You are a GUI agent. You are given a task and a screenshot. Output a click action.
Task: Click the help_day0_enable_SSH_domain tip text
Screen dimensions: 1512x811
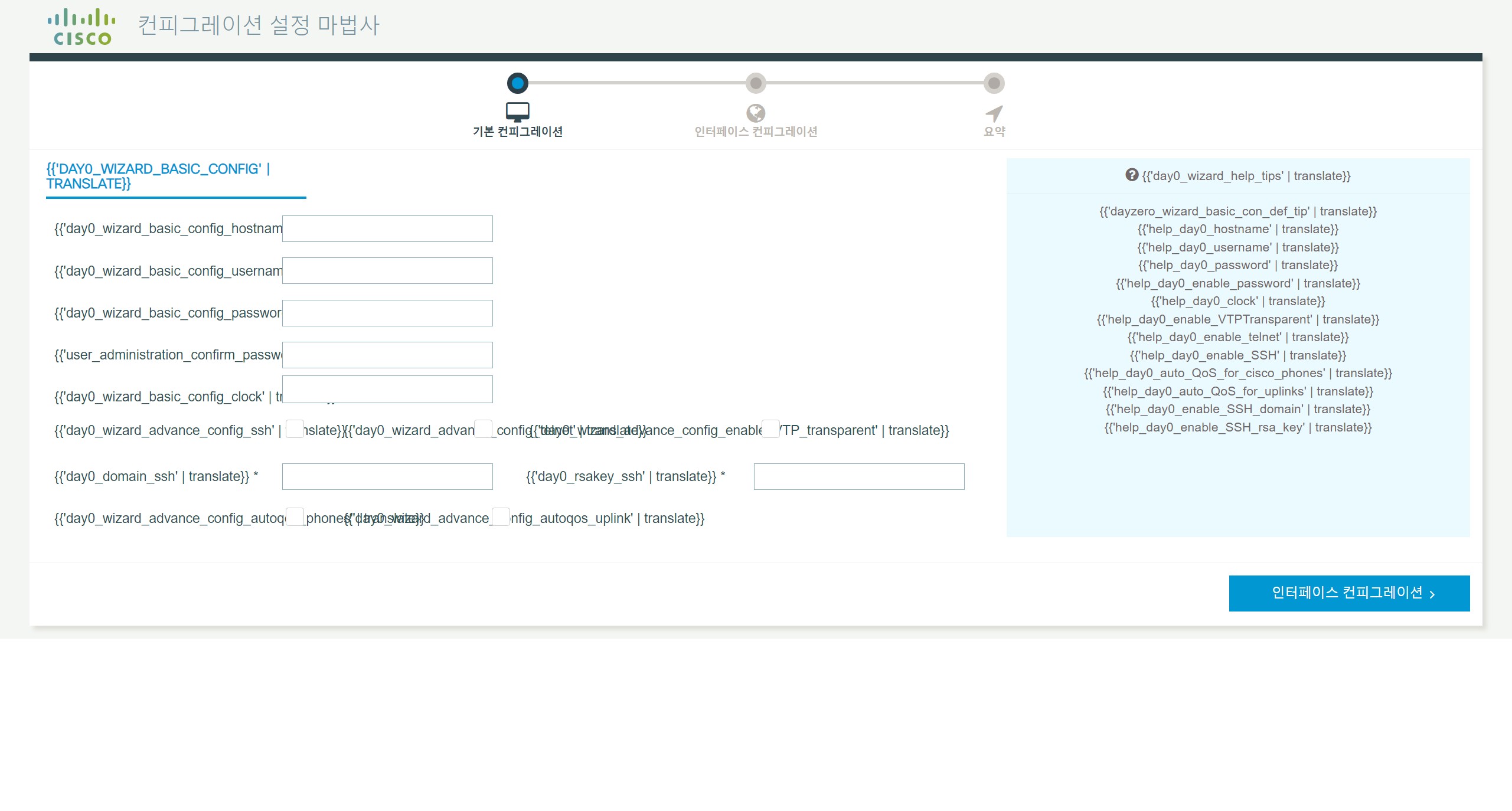(x=1238, y=409)
